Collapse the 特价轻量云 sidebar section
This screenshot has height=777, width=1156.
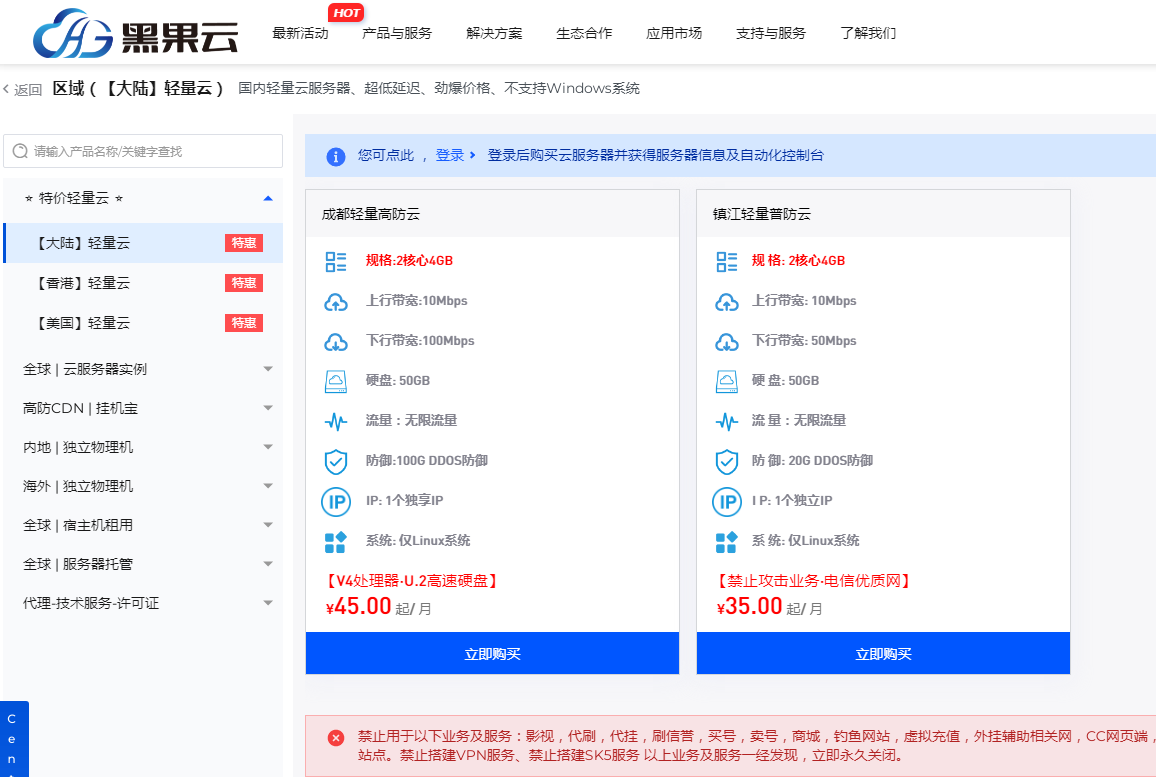coord(267,198)
